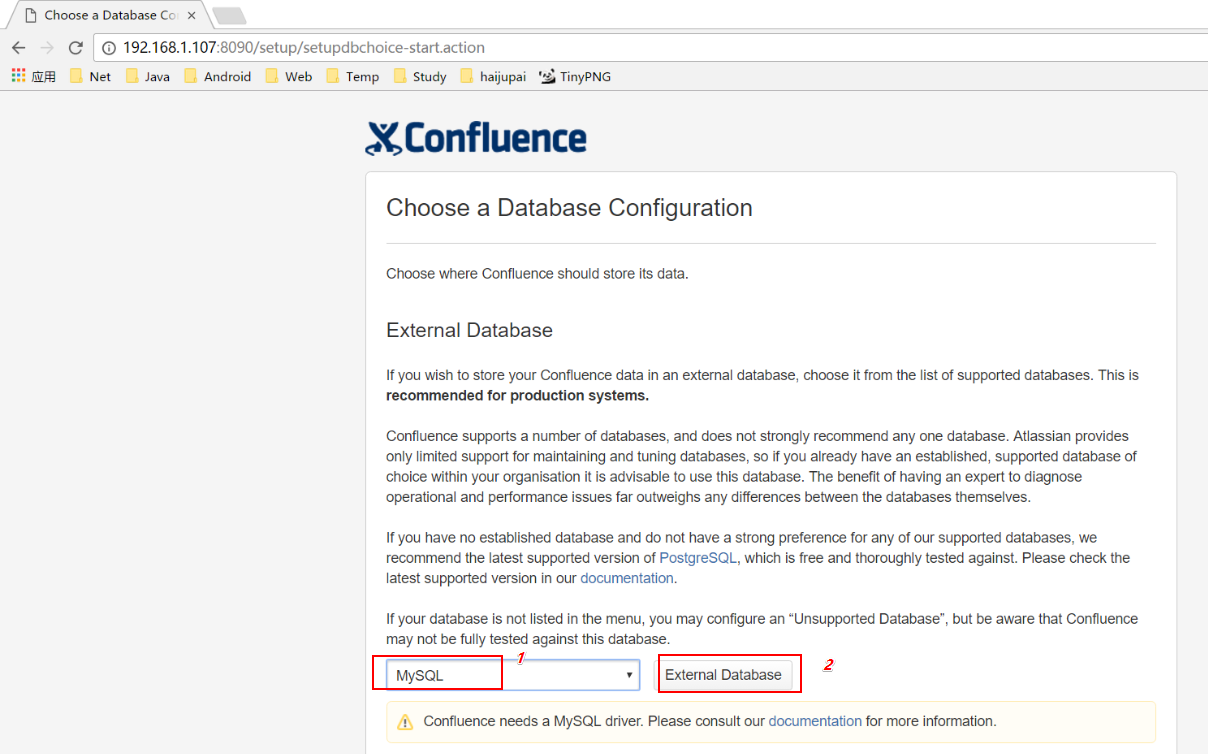Open the PostgreSQL link
This screenshot has width=1208, height=754.
pos(698,558)
